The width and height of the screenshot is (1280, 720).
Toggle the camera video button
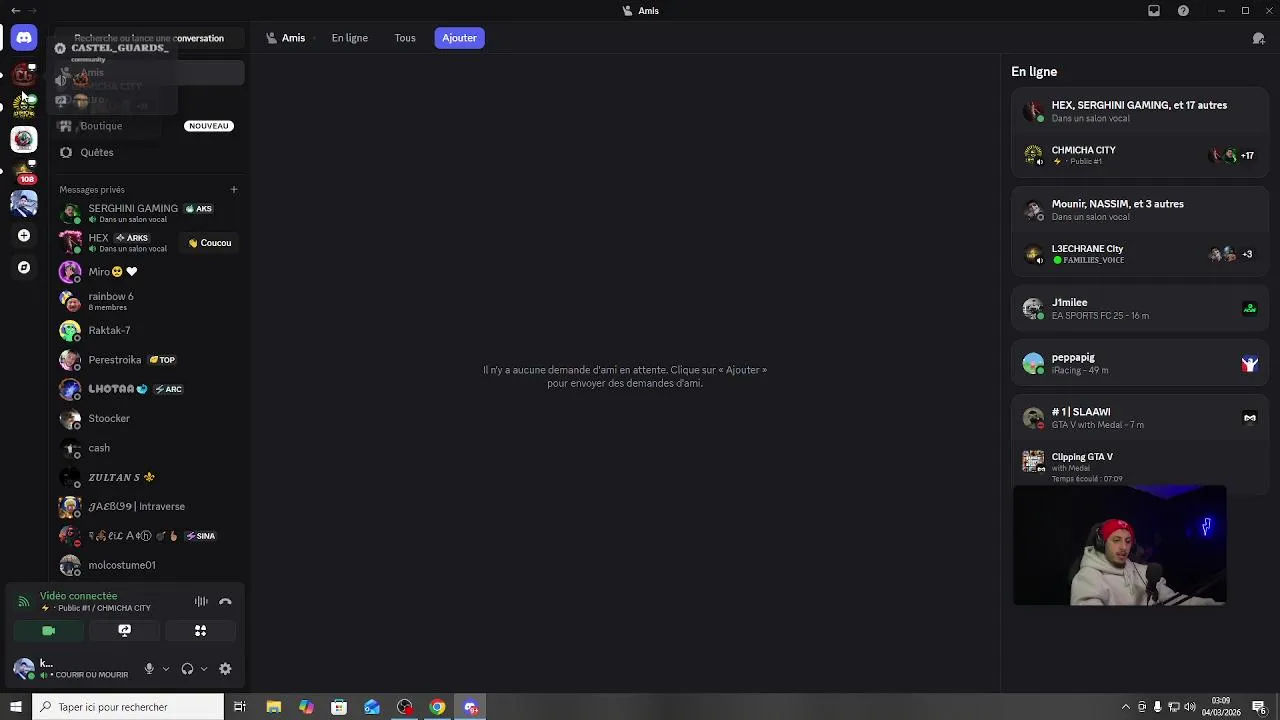tap(48, 631)
